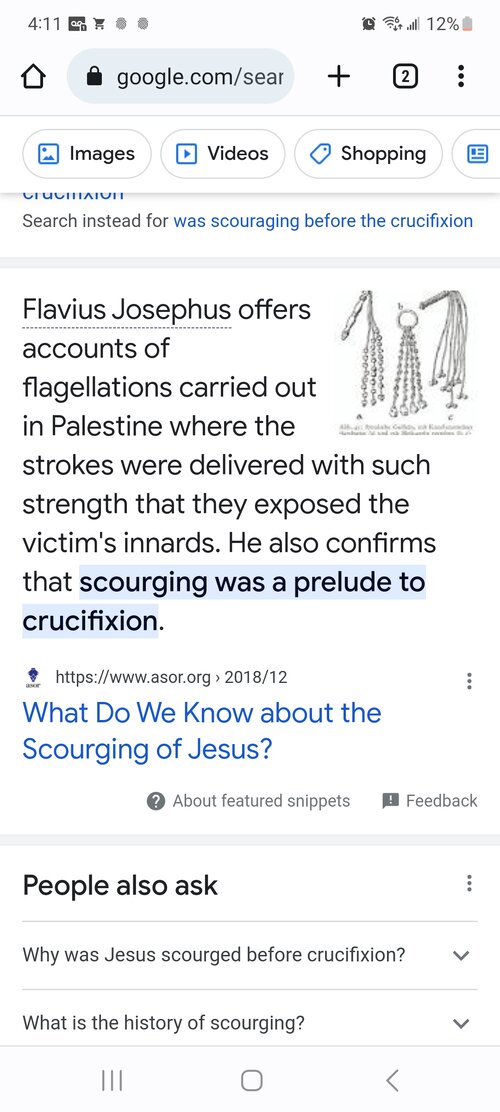Image resolution: width=500 pixels, height=1112 pixels.
Task: Tap the scourge whip illustration thumbnail
Action: pyautogui.click(x=404, y=362)
